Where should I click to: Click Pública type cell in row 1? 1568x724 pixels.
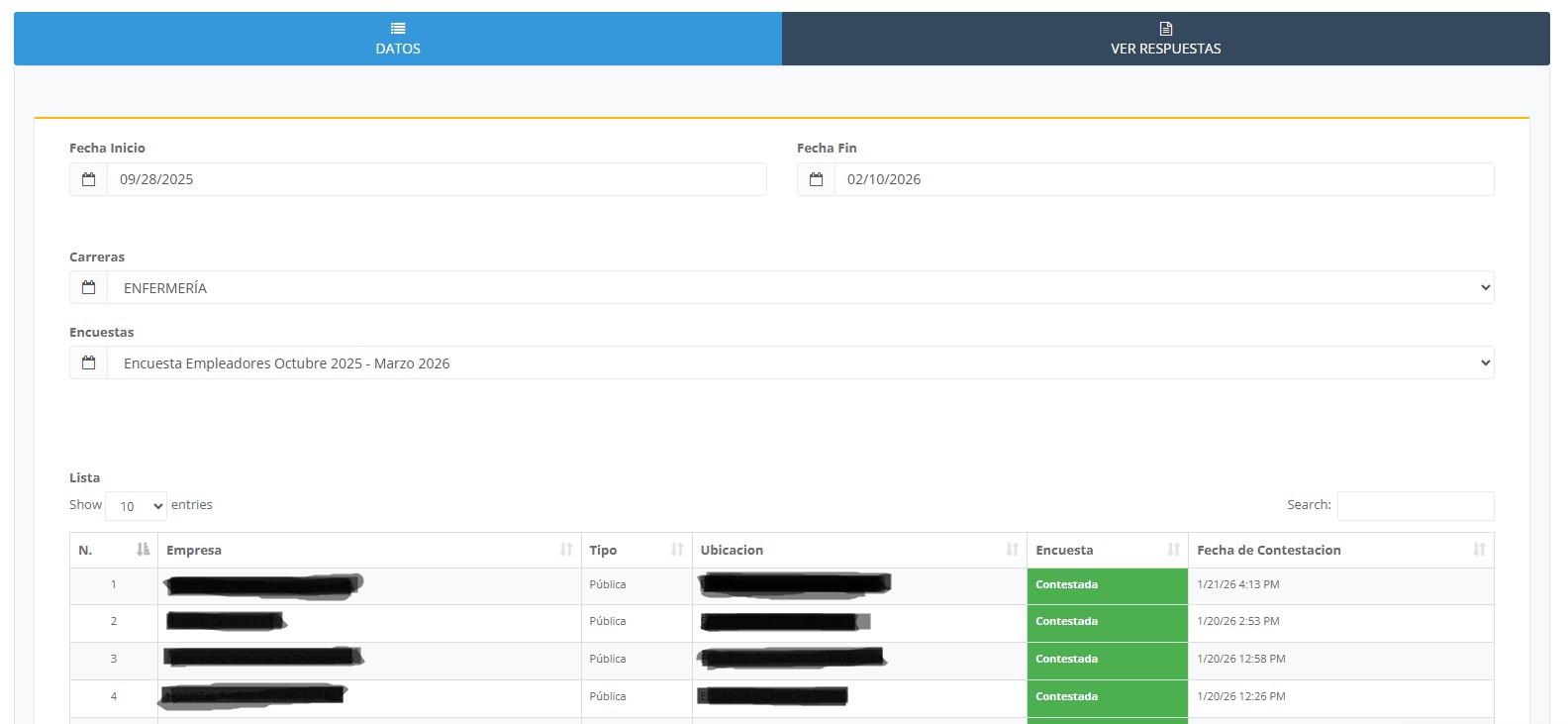(x=637, y=585)
